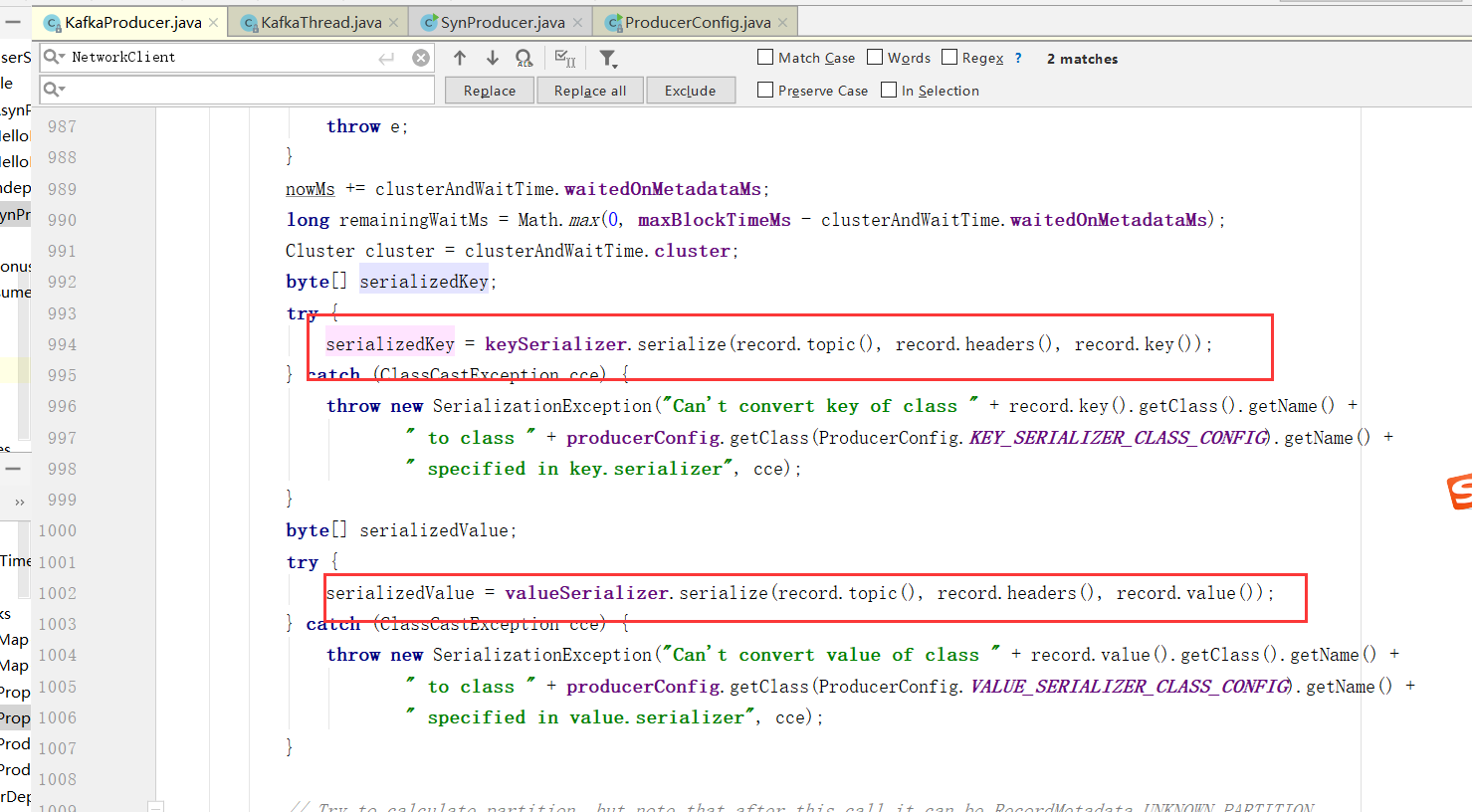Click the empty replace input field
This screenshot has height=812, width=1472.
point(237,90)
